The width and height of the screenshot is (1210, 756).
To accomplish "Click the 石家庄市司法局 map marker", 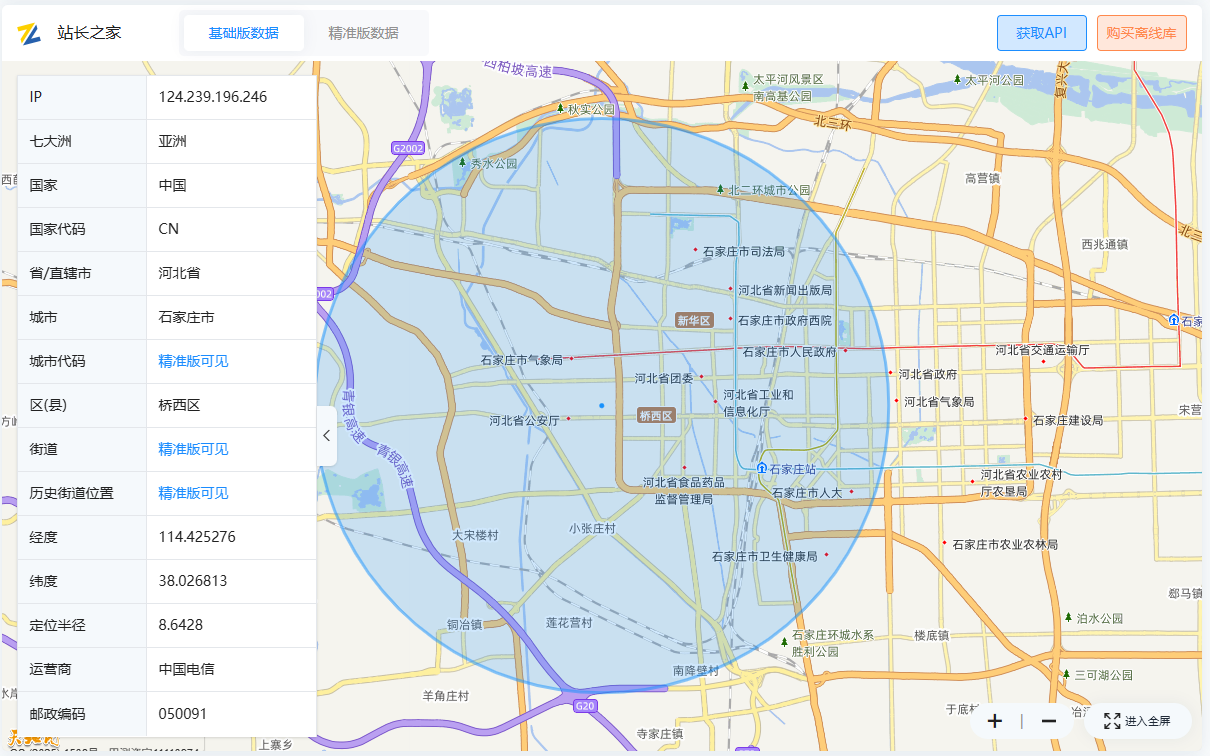I will pos(696,249).
